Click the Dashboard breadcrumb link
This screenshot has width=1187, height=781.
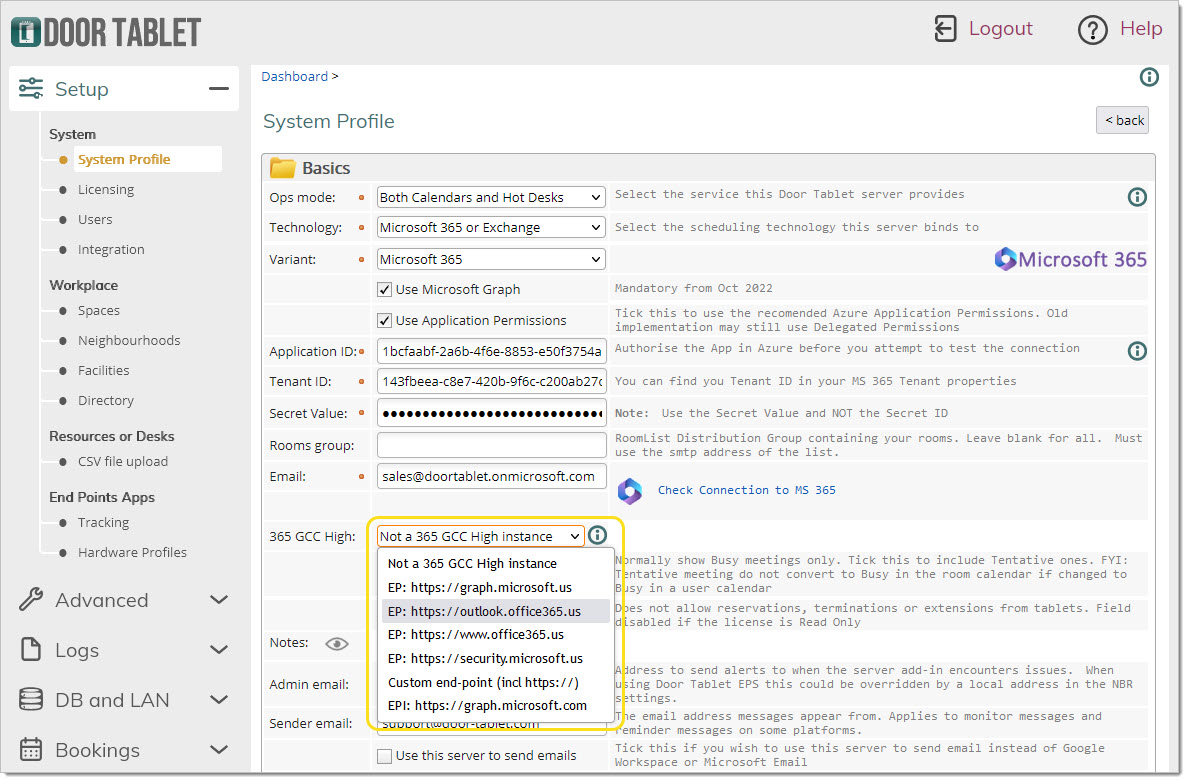click(x=294, y=76)
